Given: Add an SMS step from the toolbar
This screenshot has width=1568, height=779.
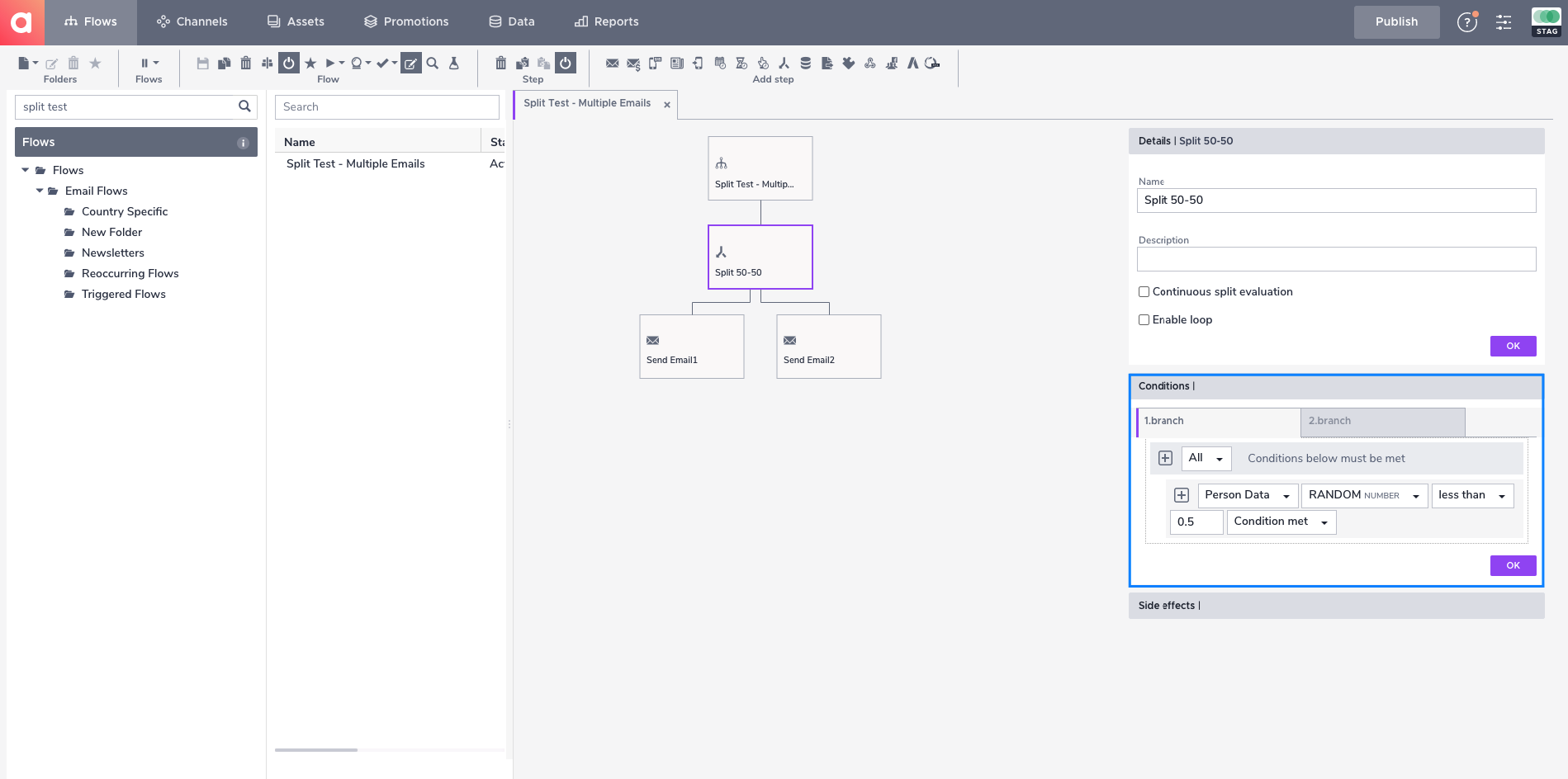Looking at the screenshot, I should click(654, 63).
